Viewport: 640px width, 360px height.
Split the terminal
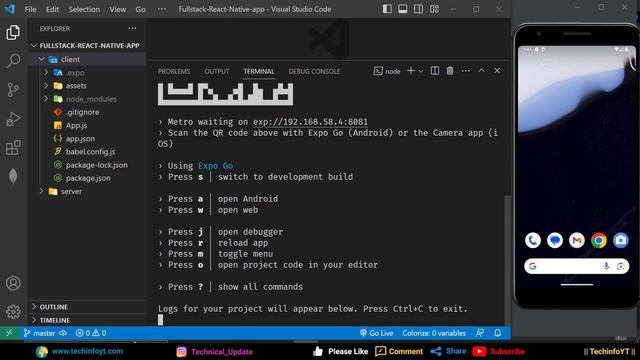435,71
